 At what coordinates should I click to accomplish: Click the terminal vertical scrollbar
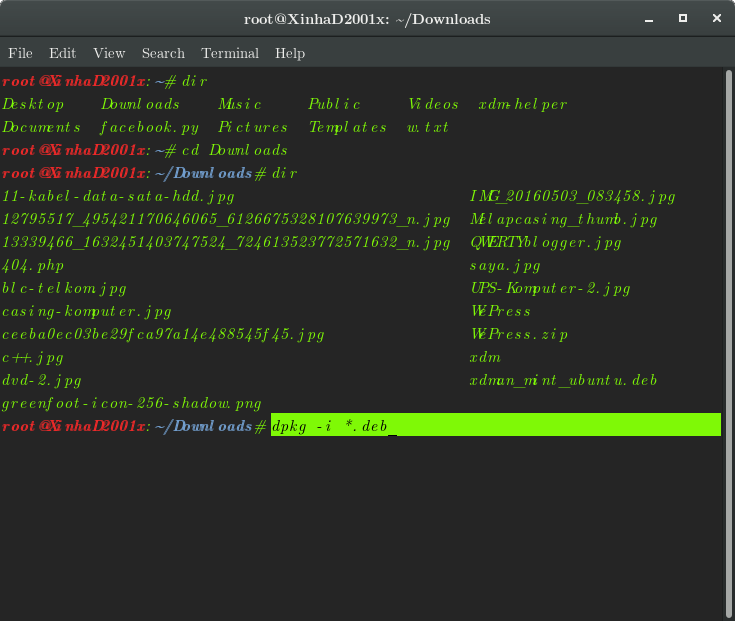[x=728, y=343]
